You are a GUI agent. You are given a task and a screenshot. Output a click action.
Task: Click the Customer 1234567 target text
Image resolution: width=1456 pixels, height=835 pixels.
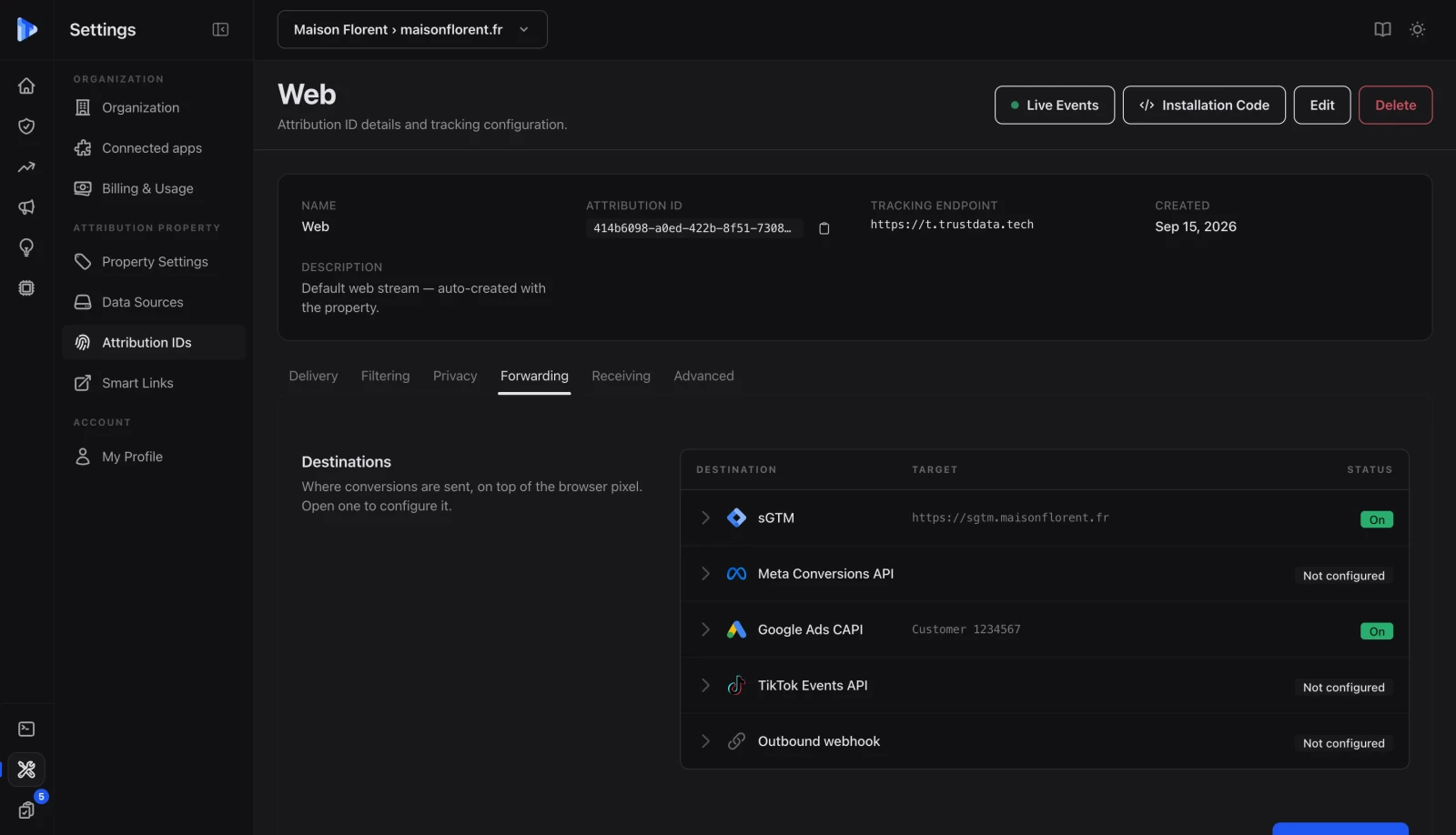(966, 629)
